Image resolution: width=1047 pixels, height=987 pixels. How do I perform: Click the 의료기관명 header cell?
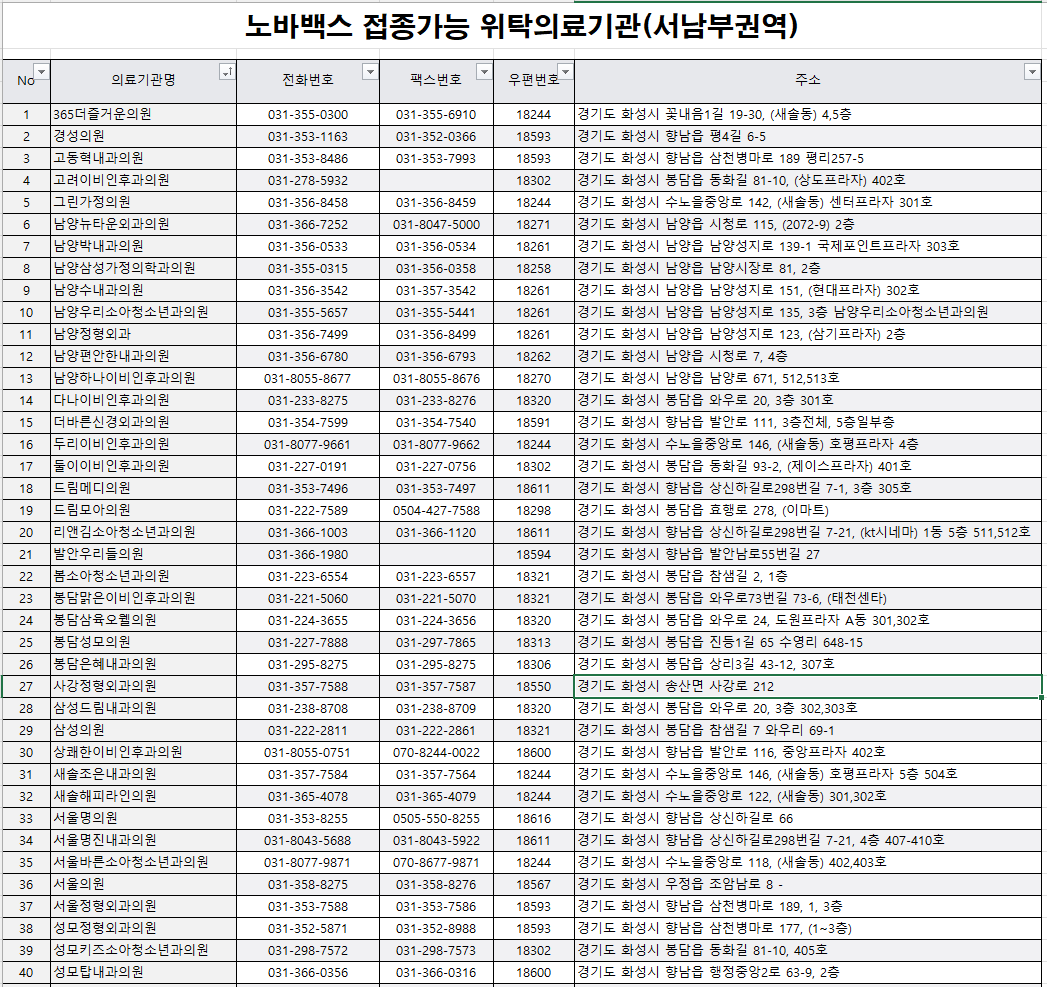[x=144, y=81]
